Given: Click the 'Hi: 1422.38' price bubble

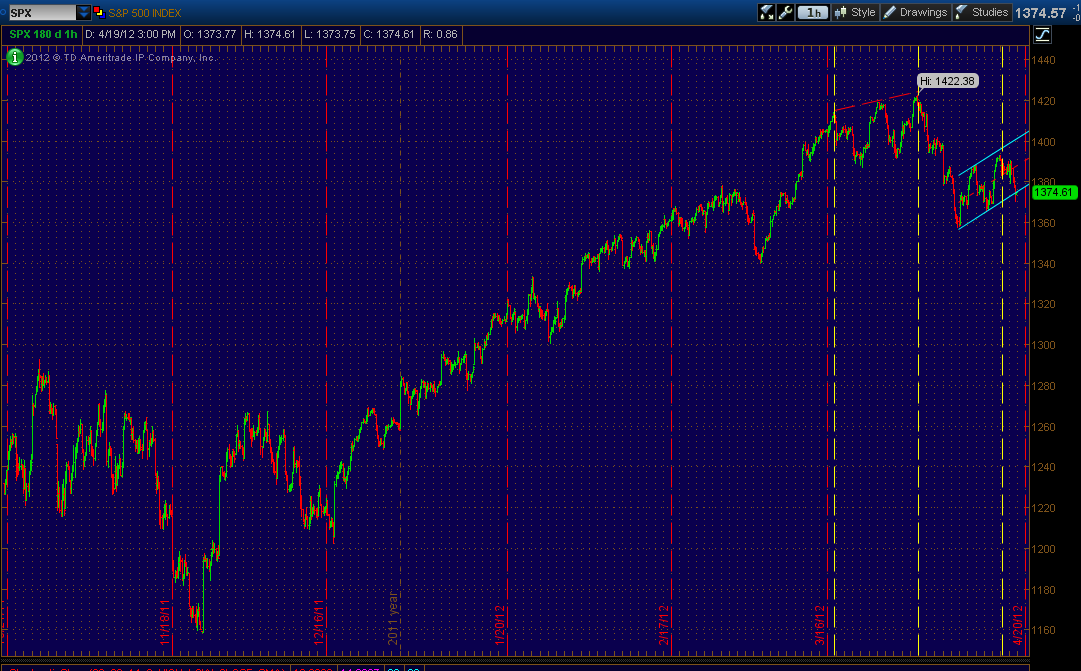Looking at the screenshot, I should pyautogui.click(x=947, y=81).
